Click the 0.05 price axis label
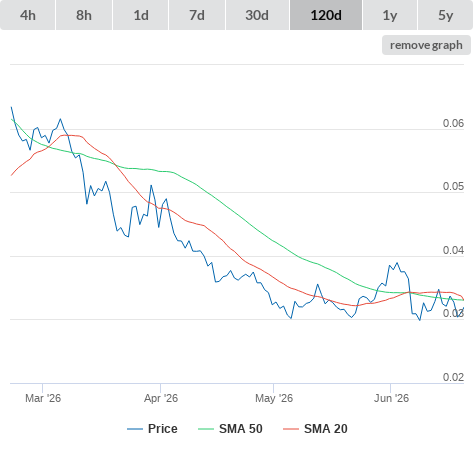474x455 pixels. click(453, 186)
